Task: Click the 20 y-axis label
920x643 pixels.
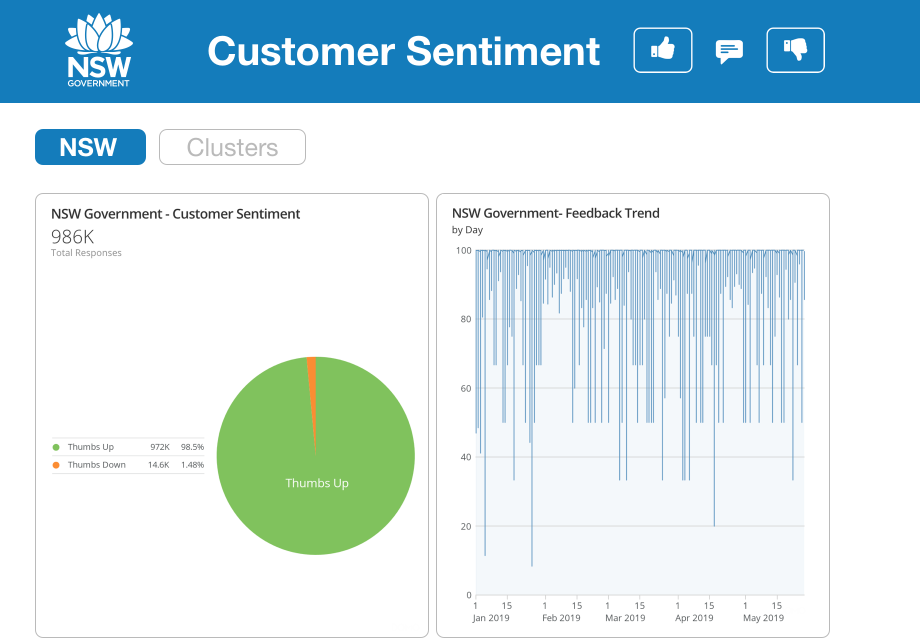Action: click(x=466, y=526)
